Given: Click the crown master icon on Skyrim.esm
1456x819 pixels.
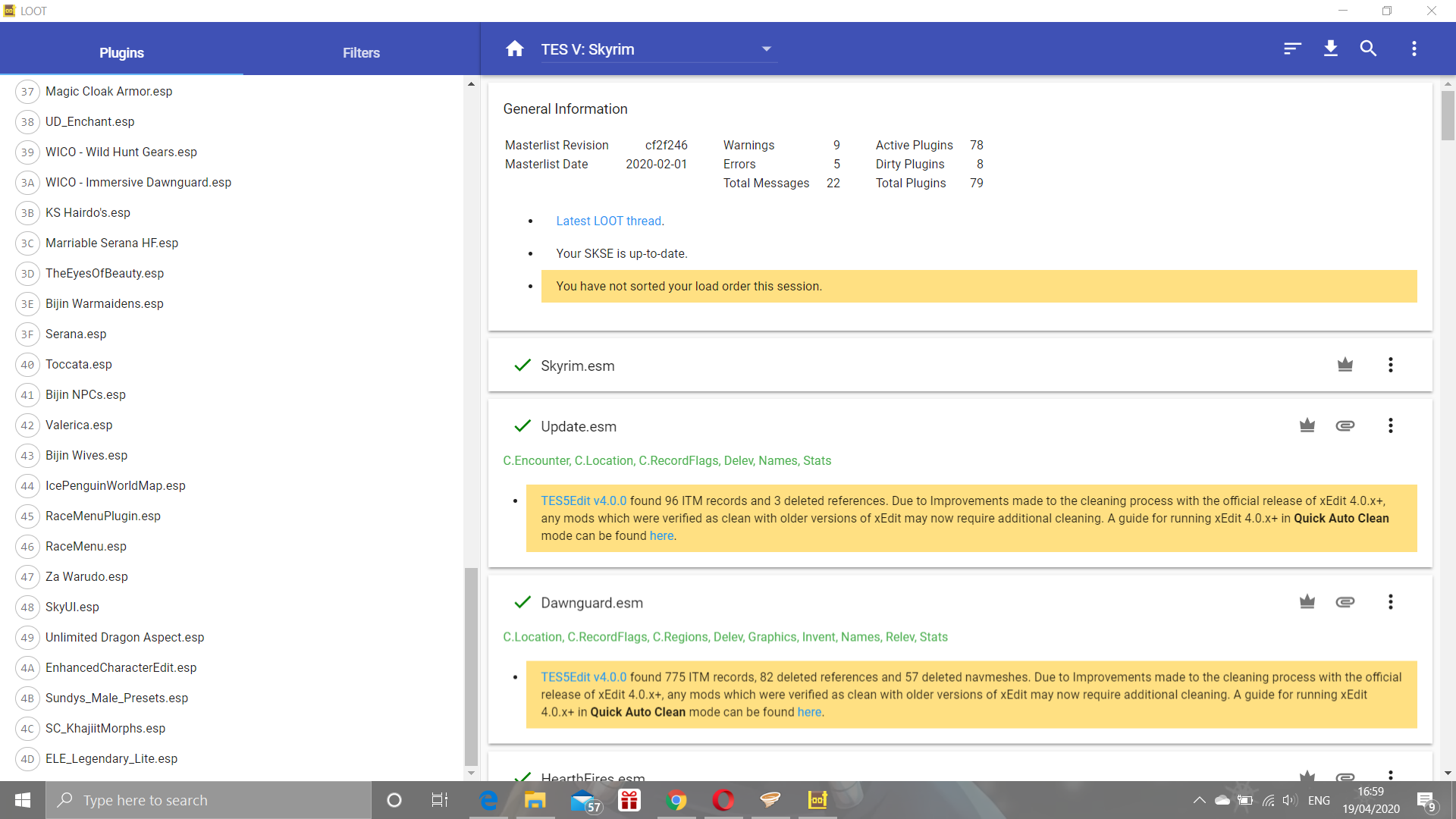Looking at the screenshot, I should point(1345,365).
